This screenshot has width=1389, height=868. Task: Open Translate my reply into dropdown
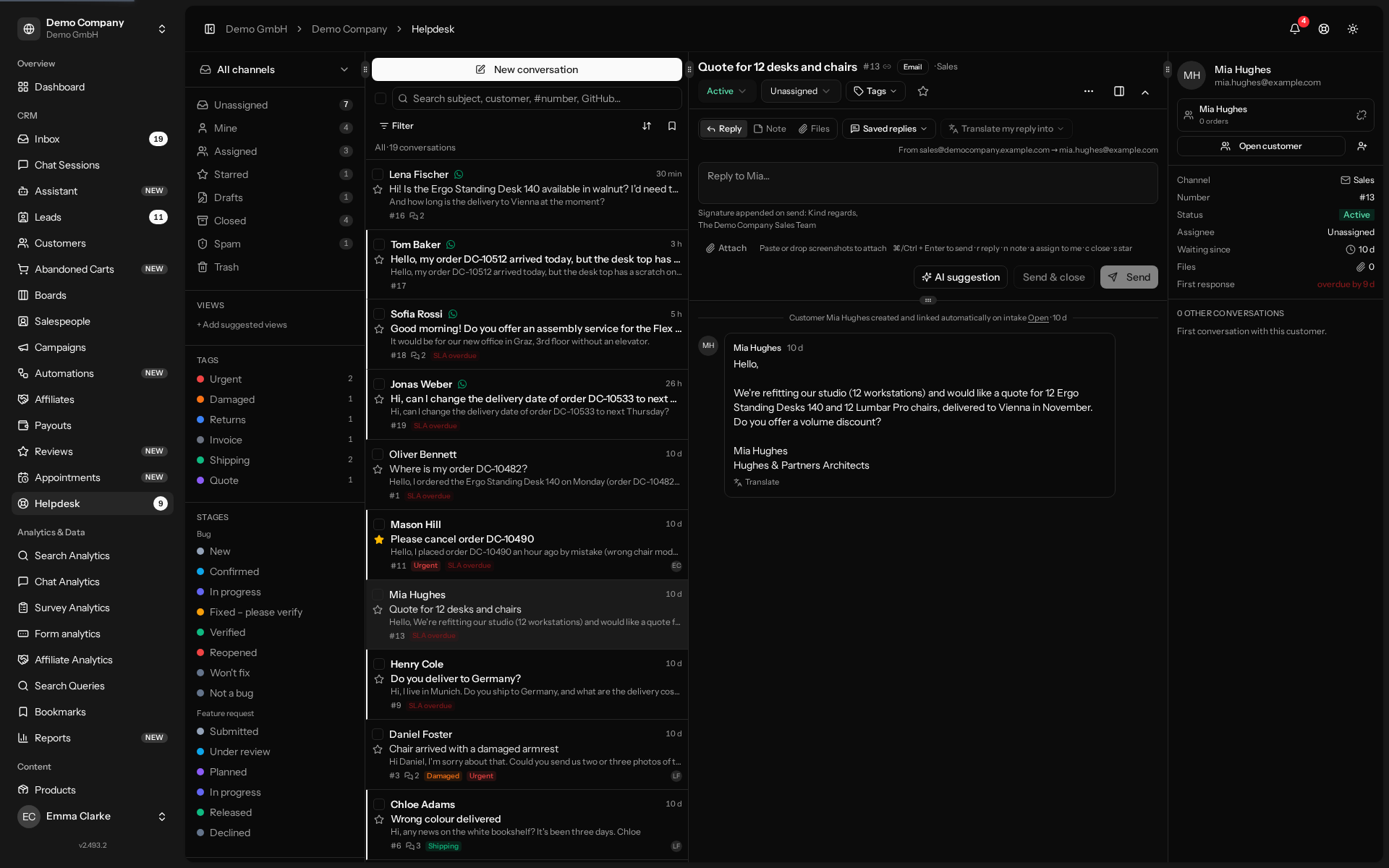click(1006, 129)
